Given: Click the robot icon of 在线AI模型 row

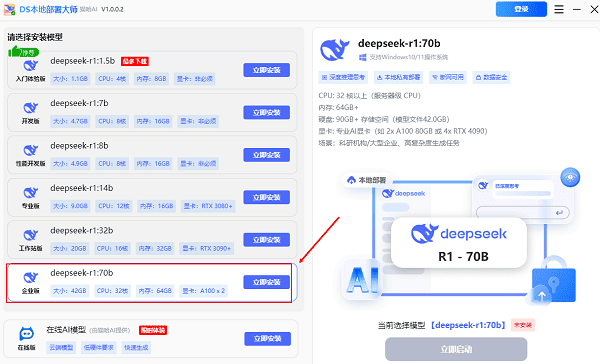Looking at the screenshot, I should (x=26, y=334).
